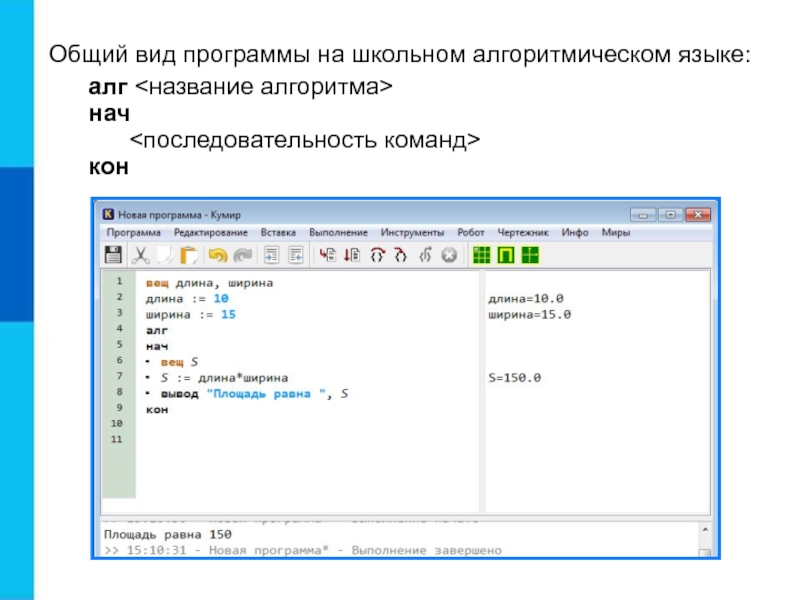This screenshot has width=800, height=600.
Task: Open the Инструменты menu
Action: click(412, 232)
